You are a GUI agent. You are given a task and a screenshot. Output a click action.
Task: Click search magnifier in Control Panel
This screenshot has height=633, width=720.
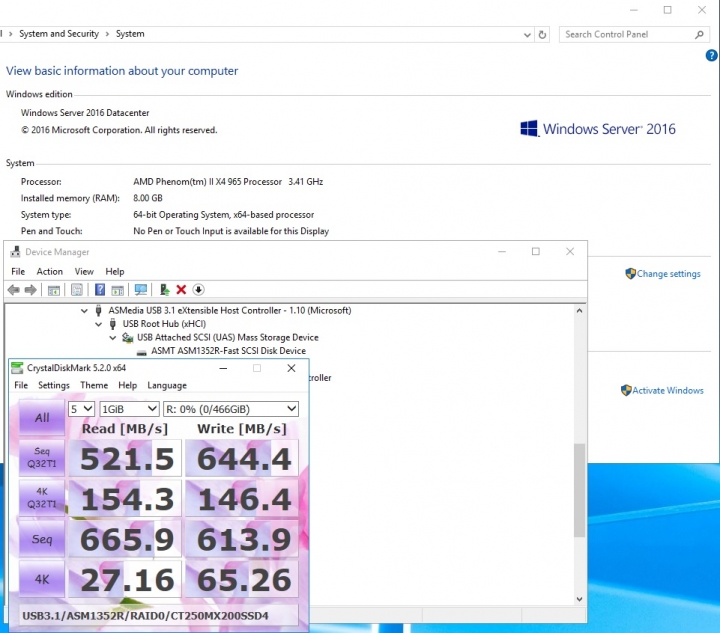(x=699, y=34)
